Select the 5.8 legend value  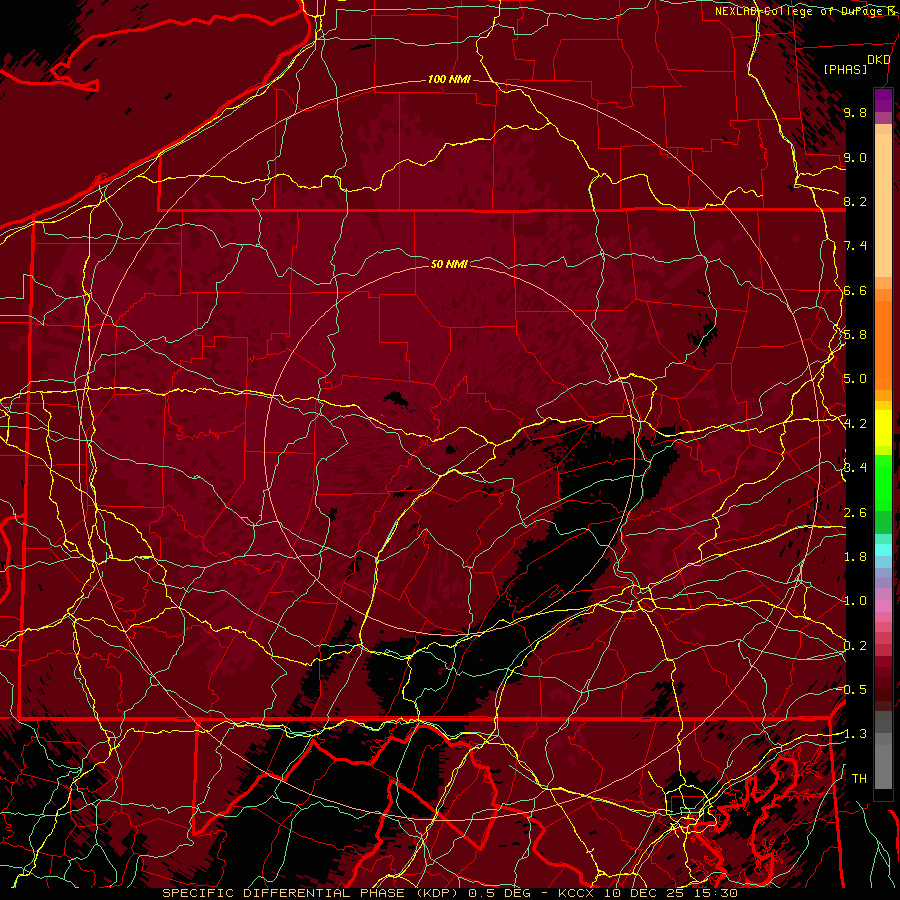point(855,335)
